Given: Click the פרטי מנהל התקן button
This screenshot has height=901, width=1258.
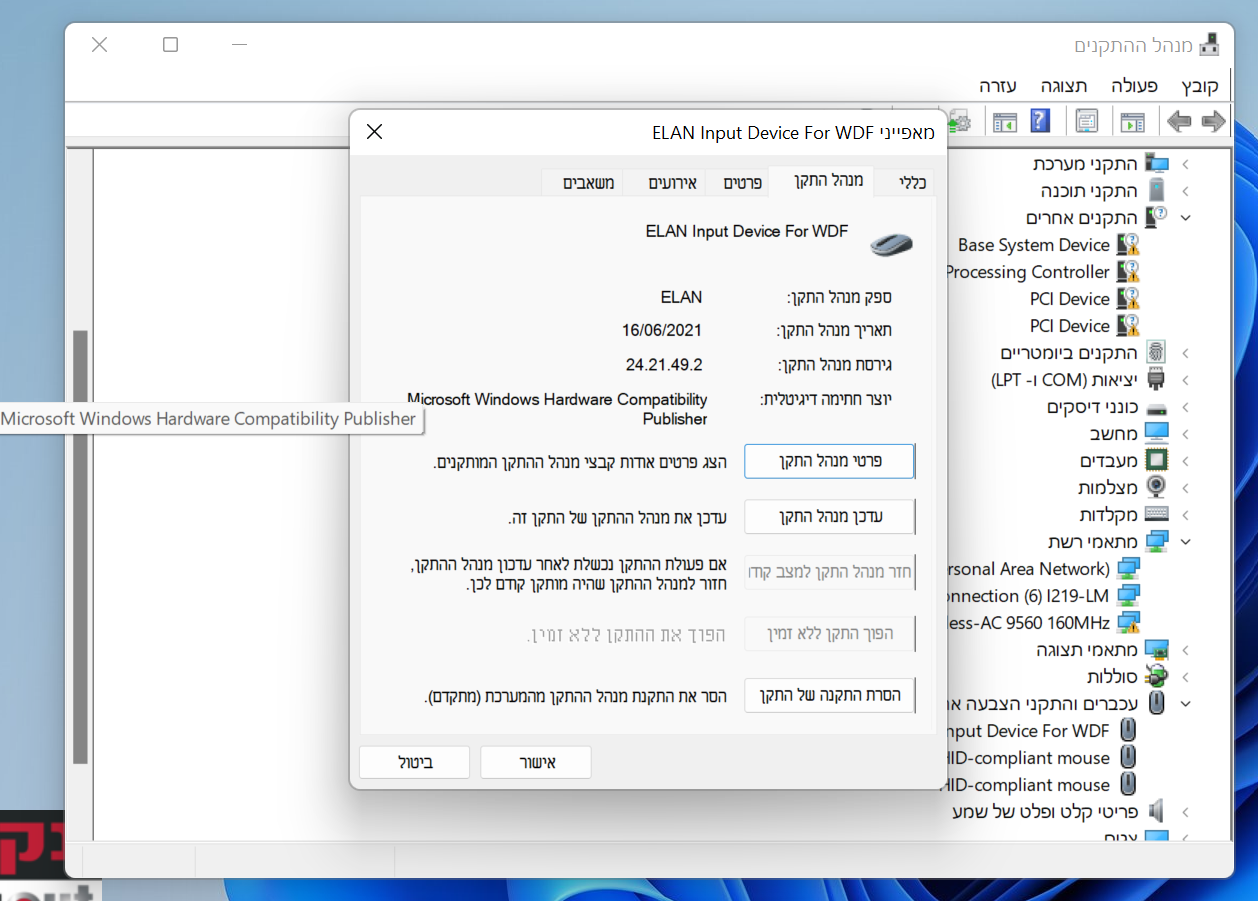Looking at the screenshot, I should pos(829,461).
